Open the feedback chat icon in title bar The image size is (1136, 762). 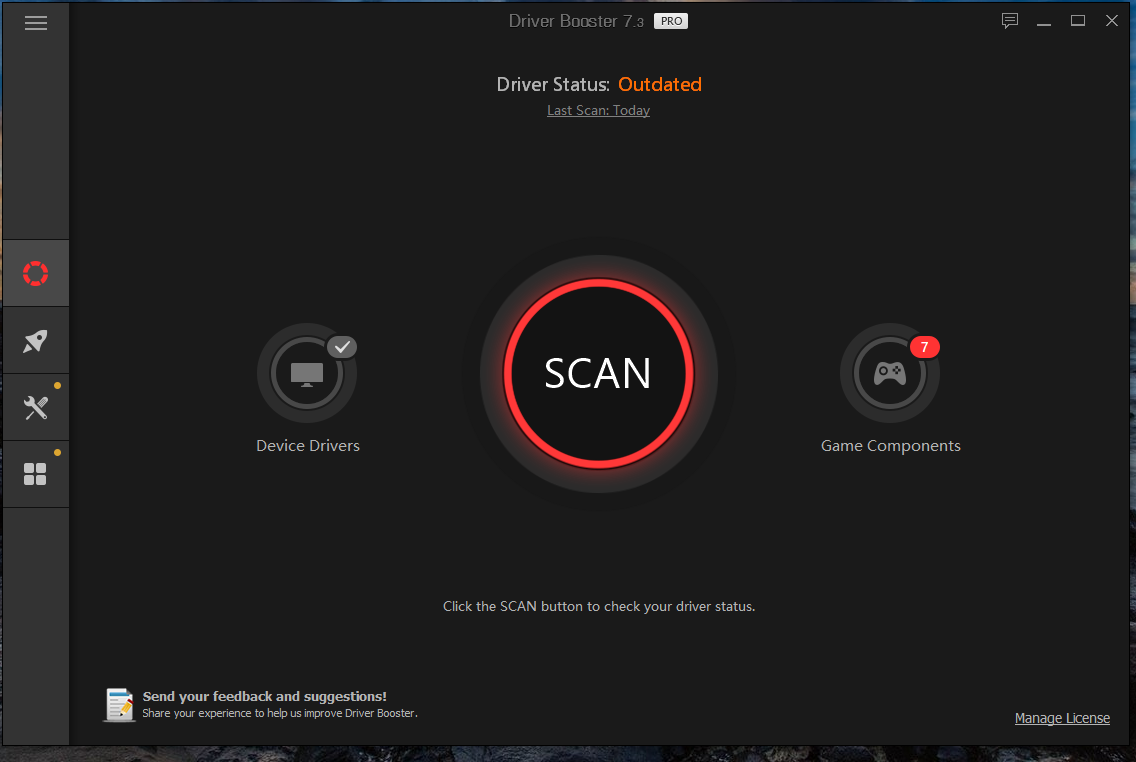[x=1009, y=20]
